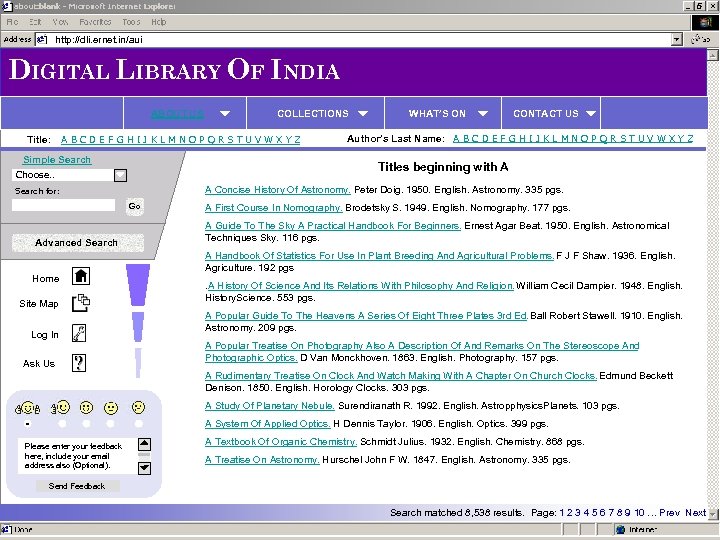The height and width of the screenshot is (540, 720).
Task: Click the Log In key icon
Action: pyautogui.click(x=79, y=333)
